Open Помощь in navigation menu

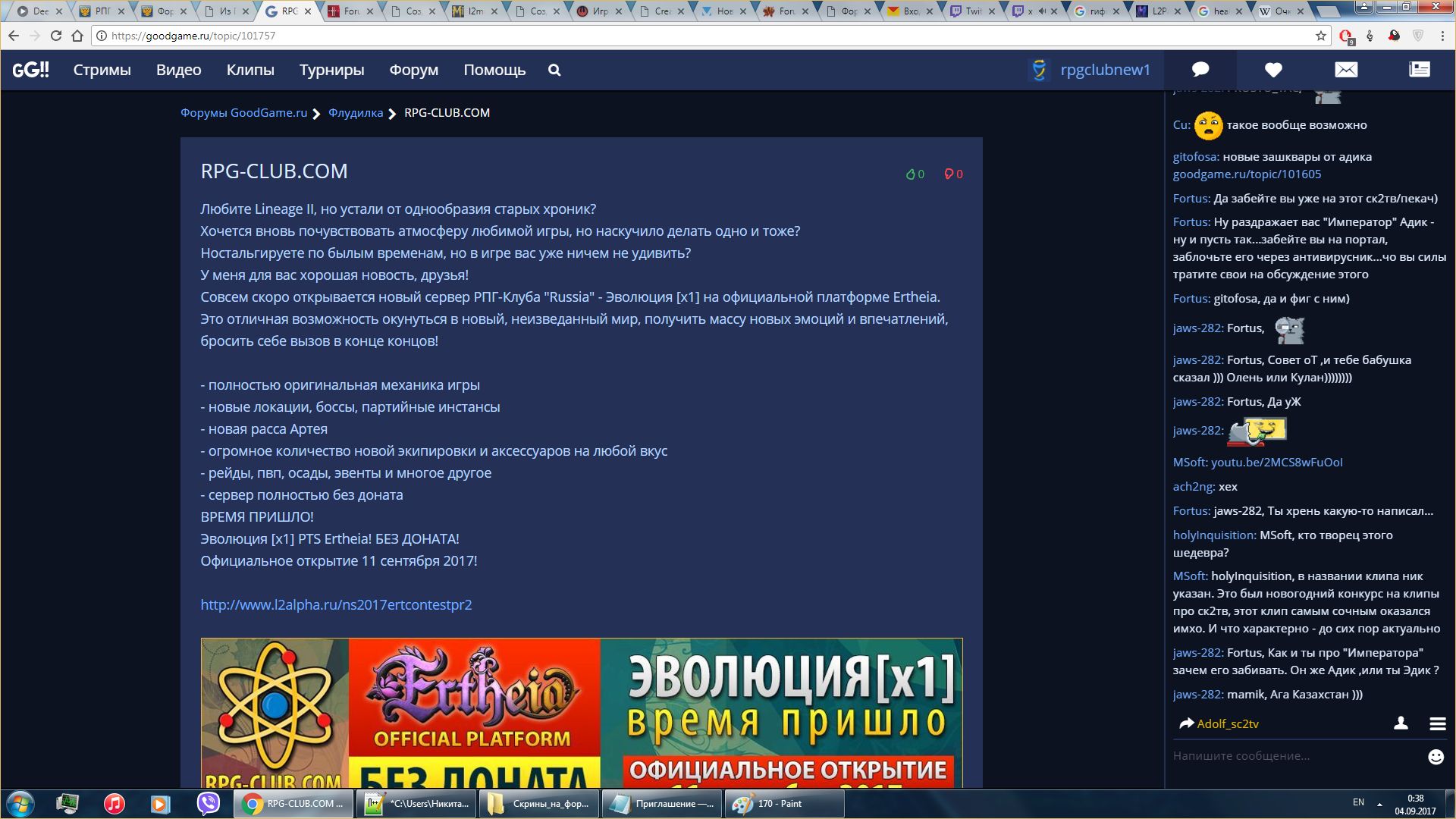tap(494, 70)
